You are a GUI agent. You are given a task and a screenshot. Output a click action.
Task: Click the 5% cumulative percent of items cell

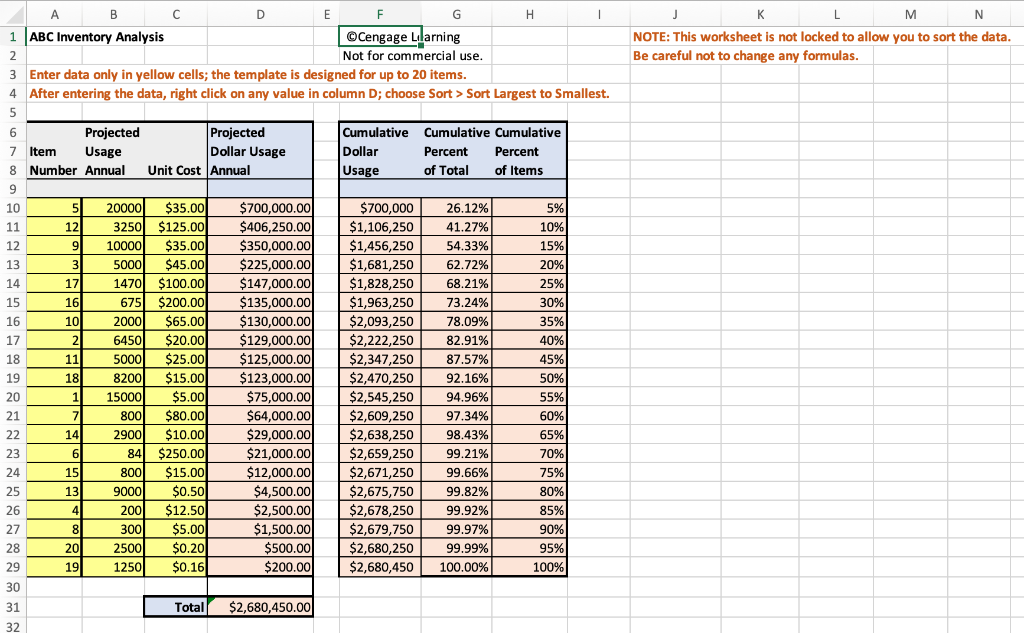coord(530,208)
